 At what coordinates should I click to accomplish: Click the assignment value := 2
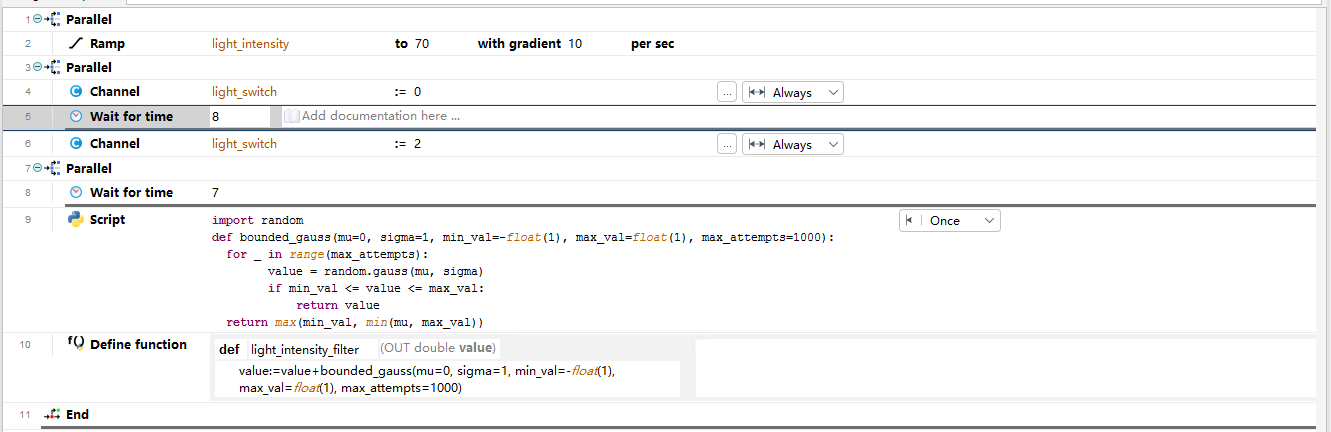(x=408, y=144)
